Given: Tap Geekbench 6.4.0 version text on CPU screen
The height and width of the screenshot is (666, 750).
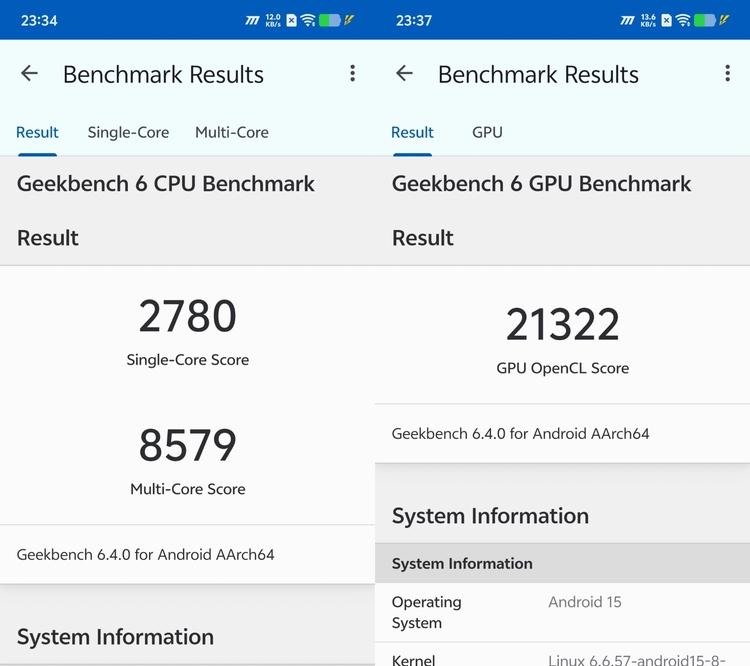Looking at the screenshot, I should point(145,555).
